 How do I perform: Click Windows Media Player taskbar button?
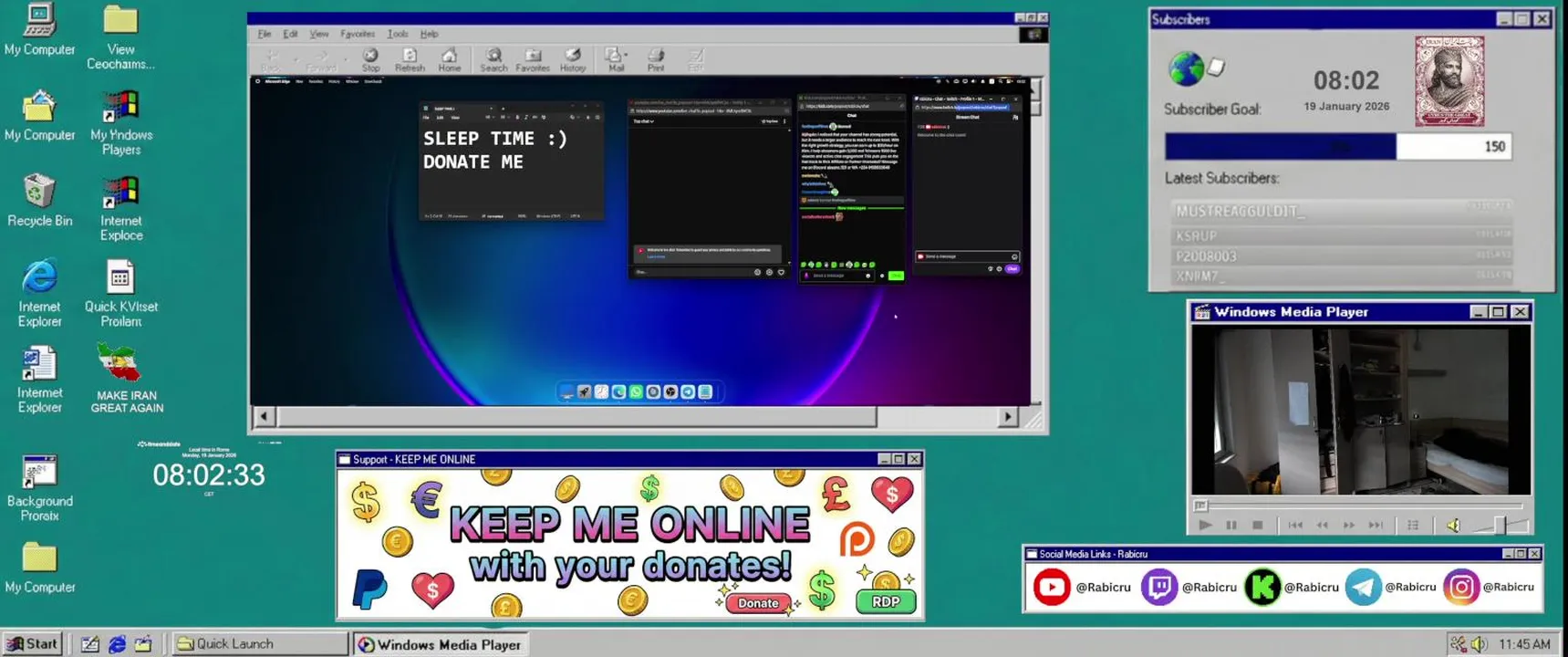440,644
